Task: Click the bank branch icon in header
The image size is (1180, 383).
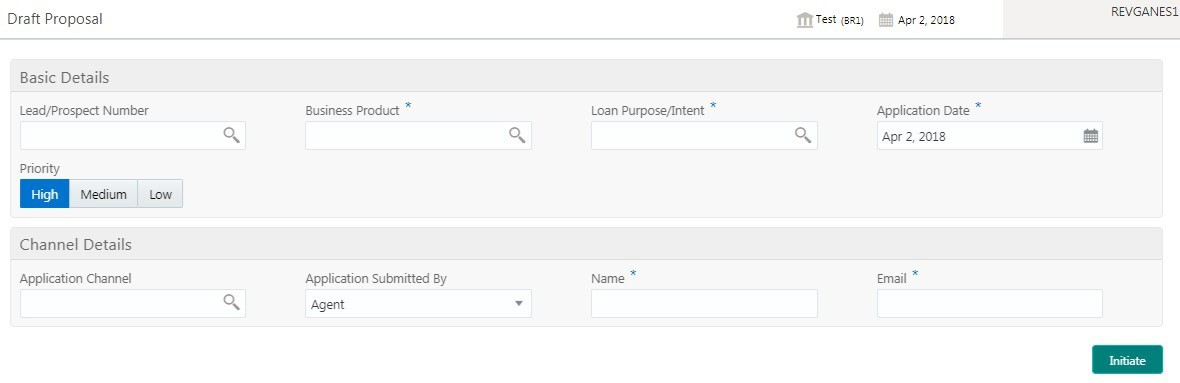Action: click(805, 20)
